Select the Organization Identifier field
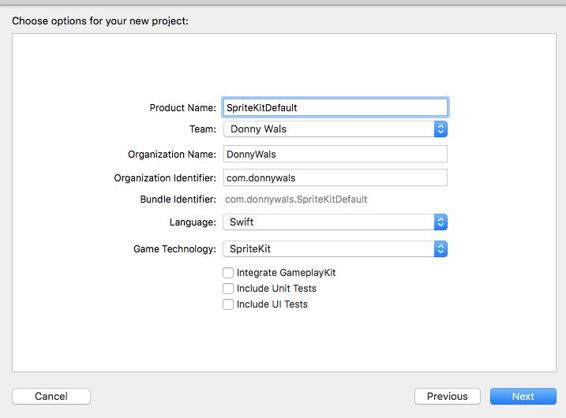This screenshot has width=566, height=418. coord(335,178)
